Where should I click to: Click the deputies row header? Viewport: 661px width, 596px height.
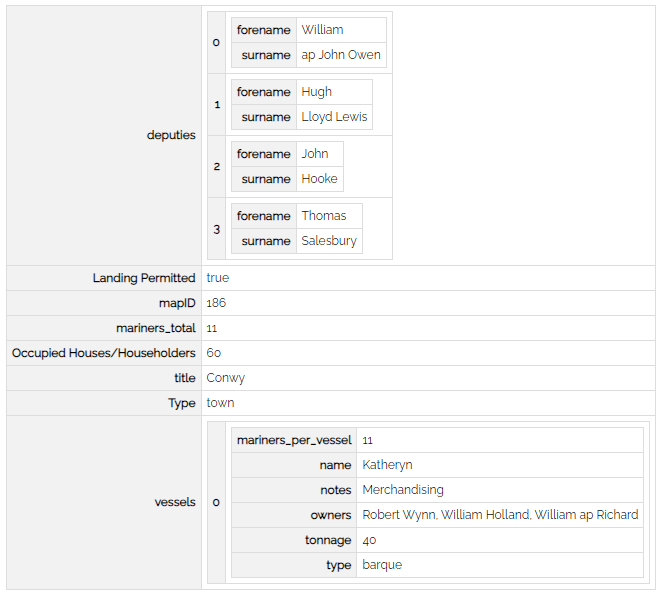tap(171, 135)
